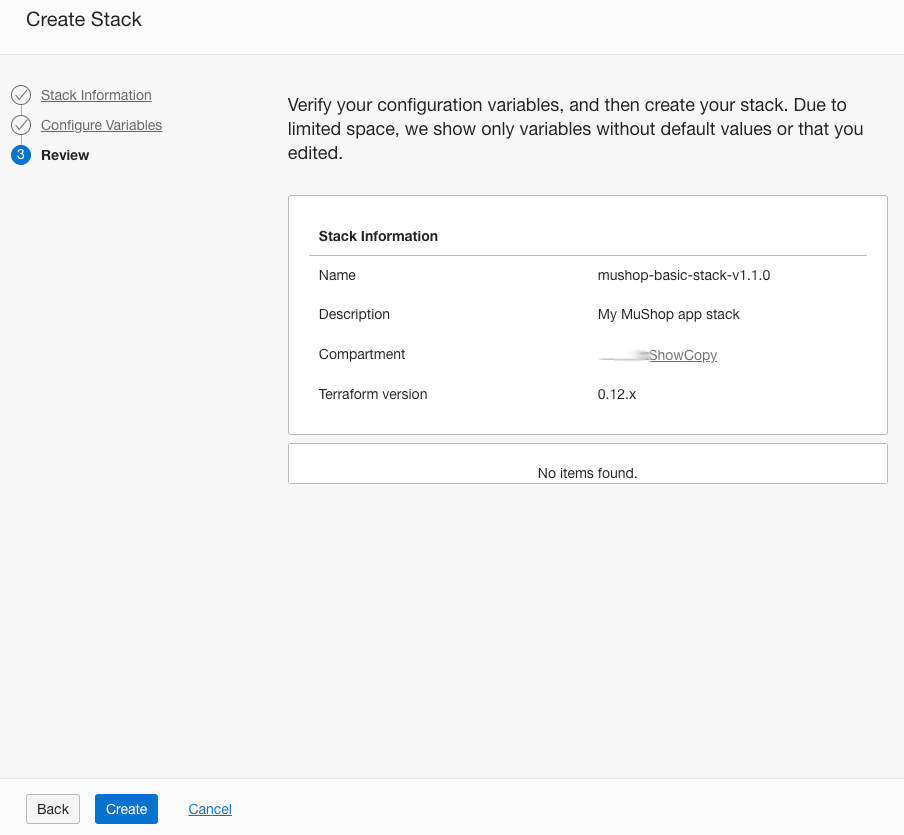Cancel the stack creation
Screen dimensions: 904x835
point(209,808)
